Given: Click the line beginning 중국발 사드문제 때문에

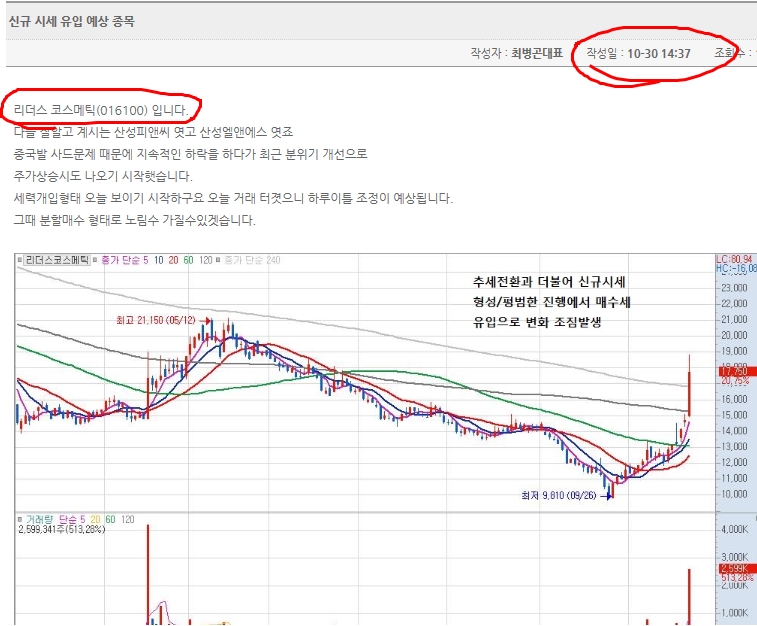Looking at the screenshot, I should (x=190, y=154).
